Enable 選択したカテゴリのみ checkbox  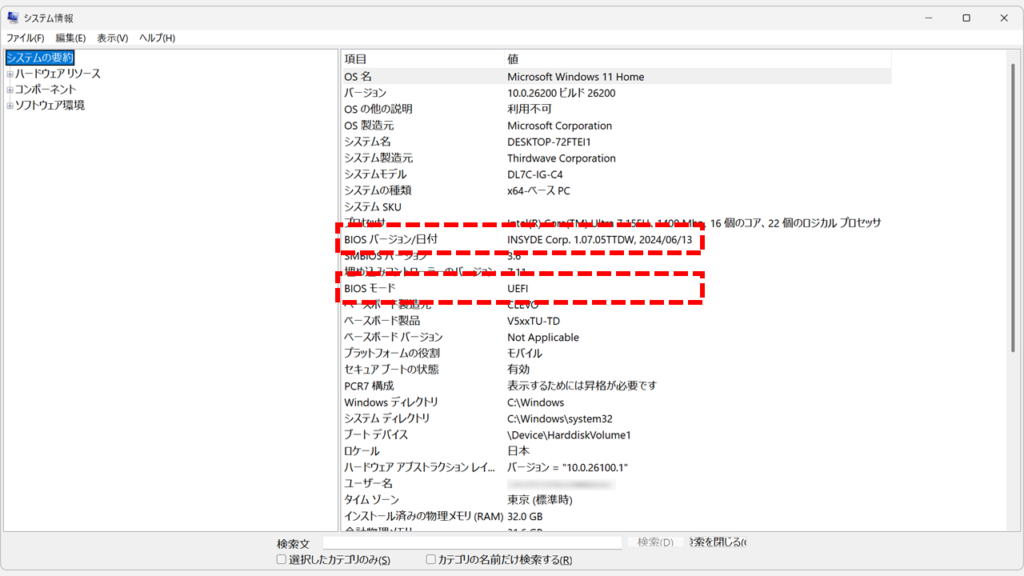pyautogui.click(x=282, y=560)
